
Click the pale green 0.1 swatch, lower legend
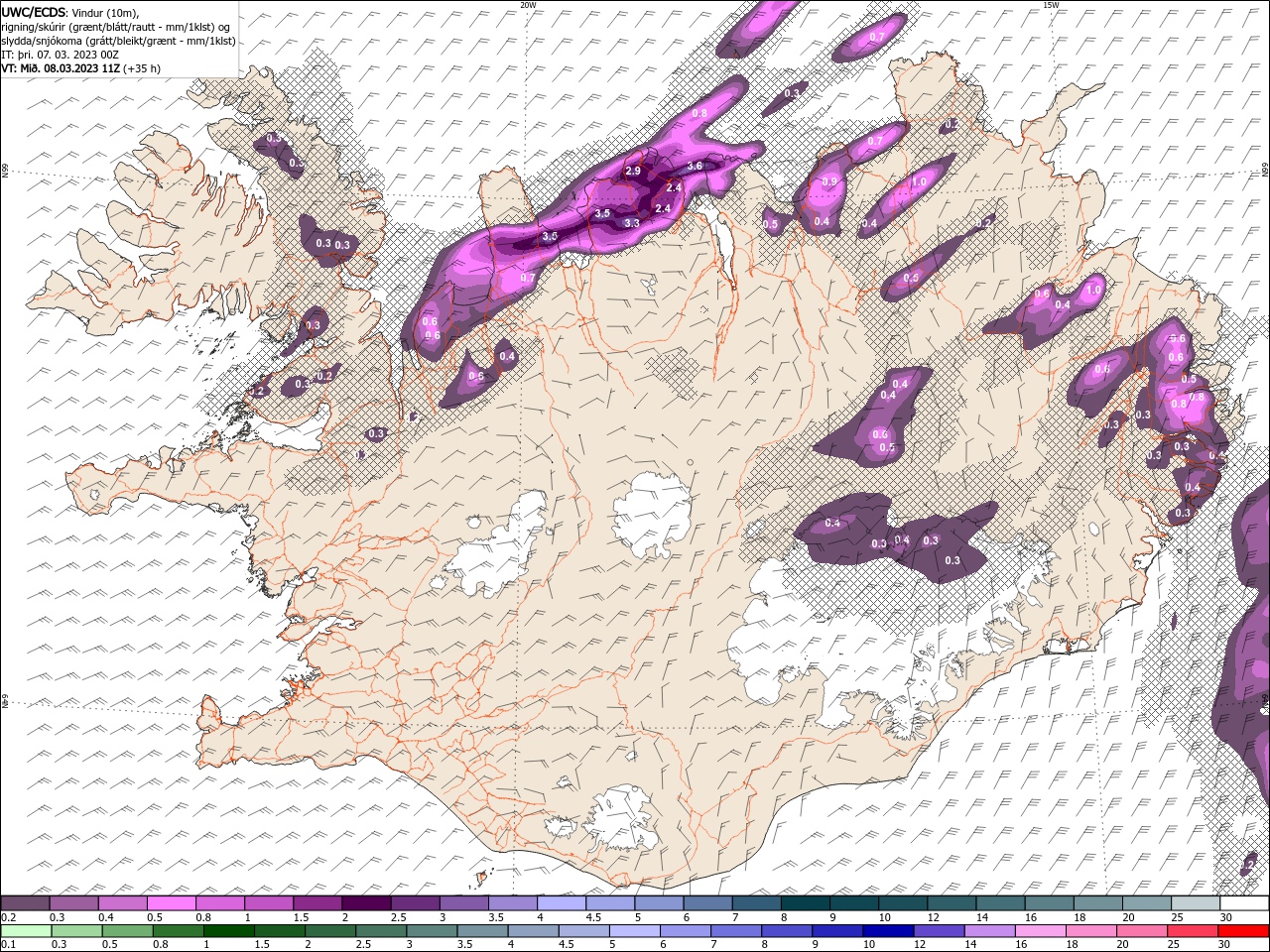[x=27, y=931]
